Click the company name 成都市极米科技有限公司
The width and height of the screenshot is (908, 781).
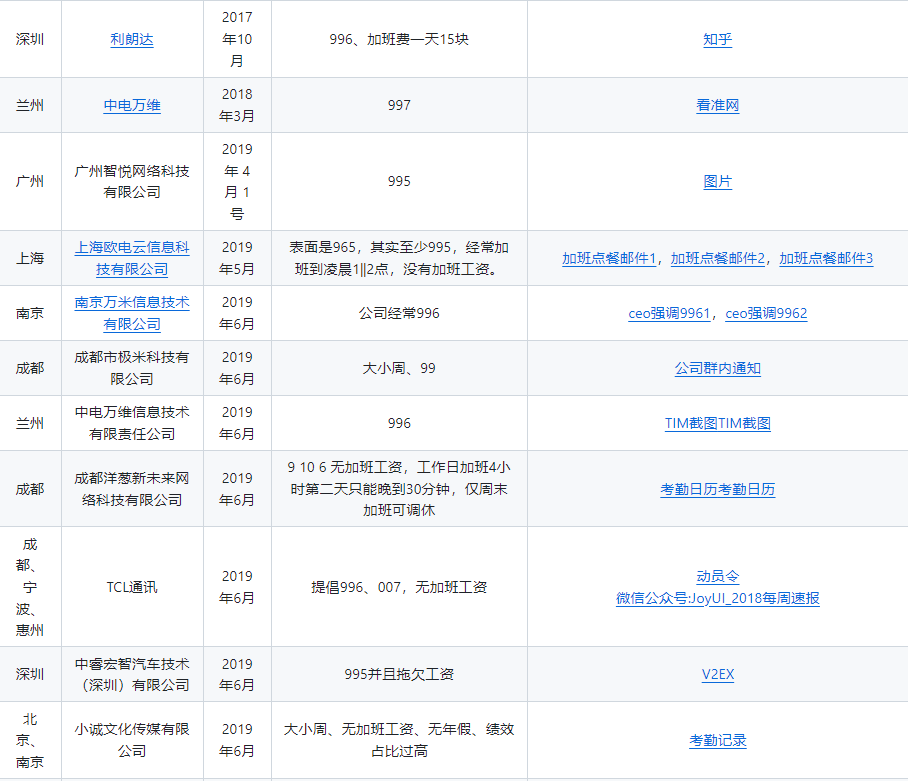point(132,368)
